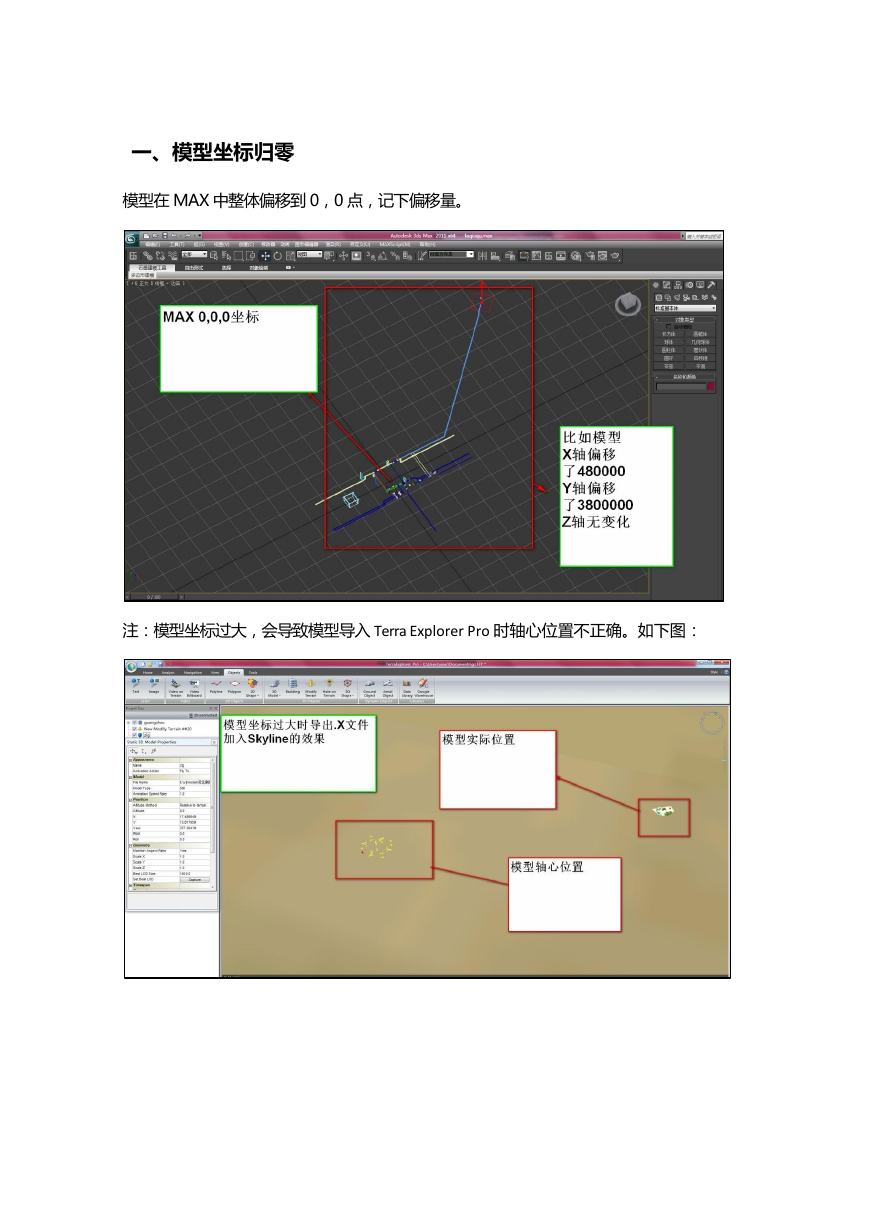Click the Scale X value field
The width and height of the screenshot is (869, 1228).
pyautogui.click(x=194, y=857)
